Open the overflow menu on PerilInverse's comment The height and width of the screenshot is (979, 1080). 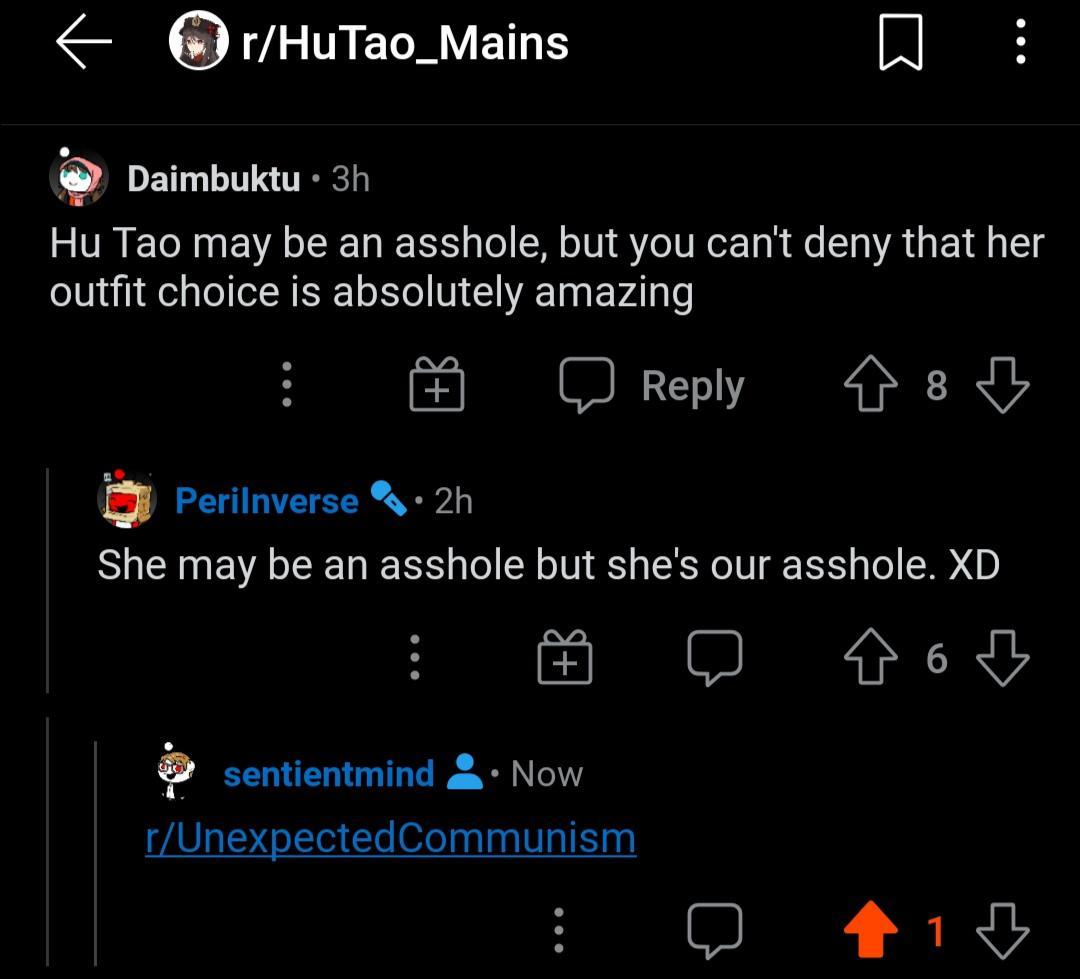coord(416,657)
